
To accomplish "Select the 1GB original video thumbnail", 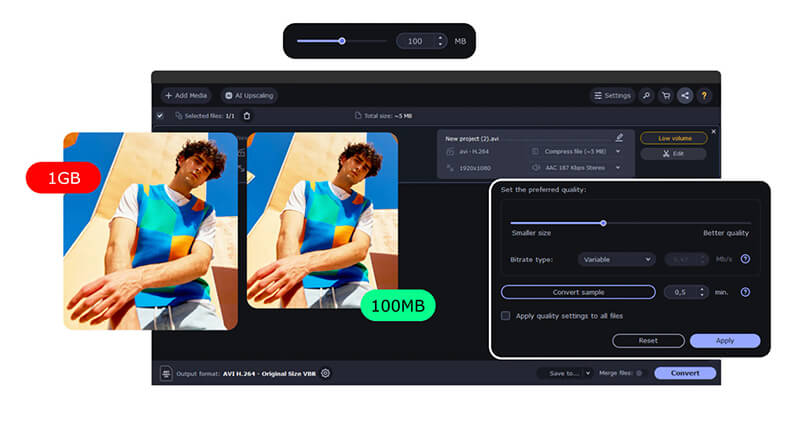I will click(151, 231).
